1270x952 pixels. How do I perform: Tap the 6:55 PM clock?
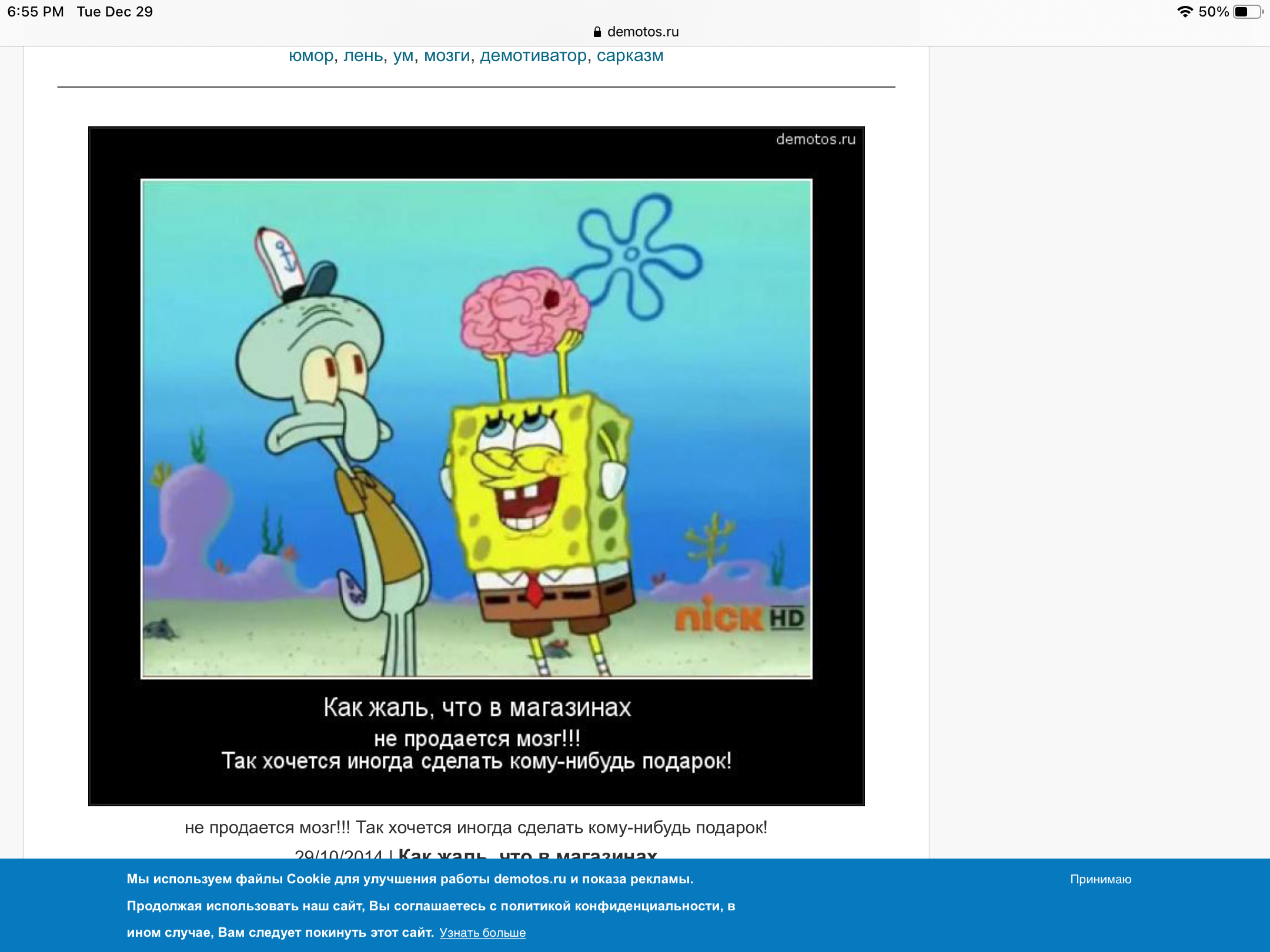(35, 12)
